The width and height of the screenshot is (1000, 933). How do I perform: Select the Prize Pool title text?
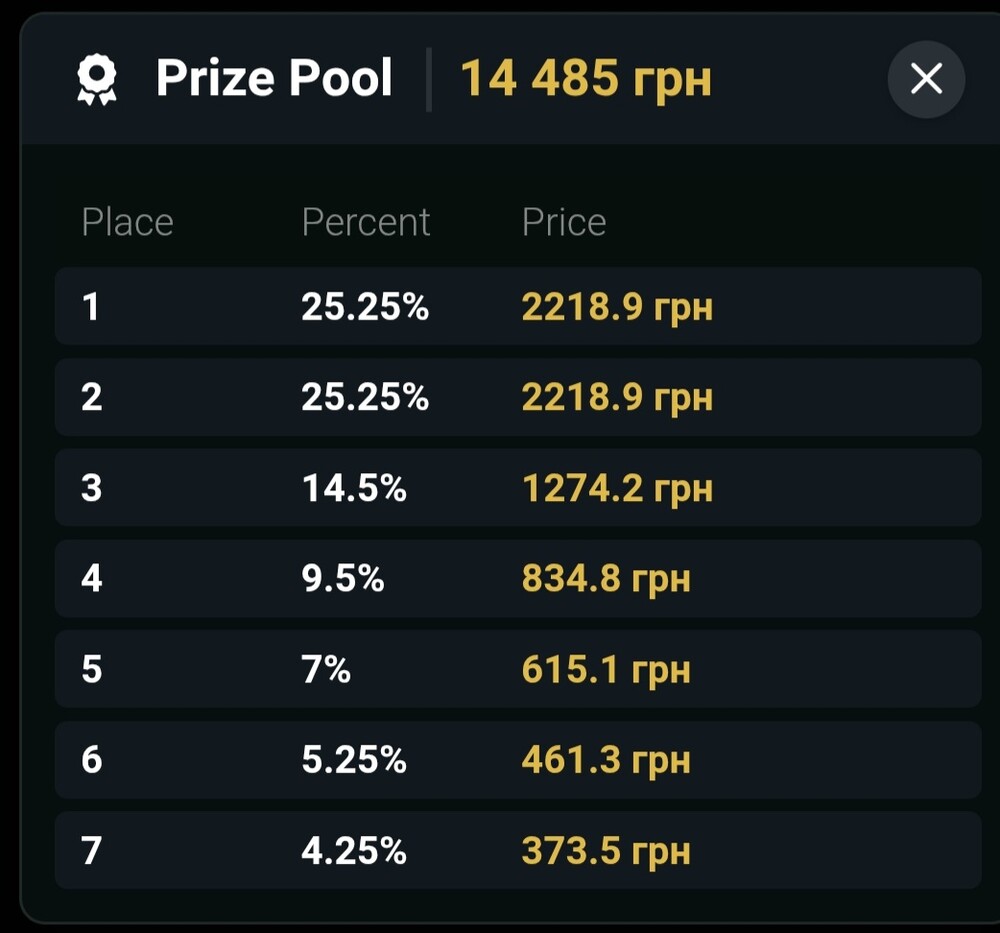(x=274, y=78)
